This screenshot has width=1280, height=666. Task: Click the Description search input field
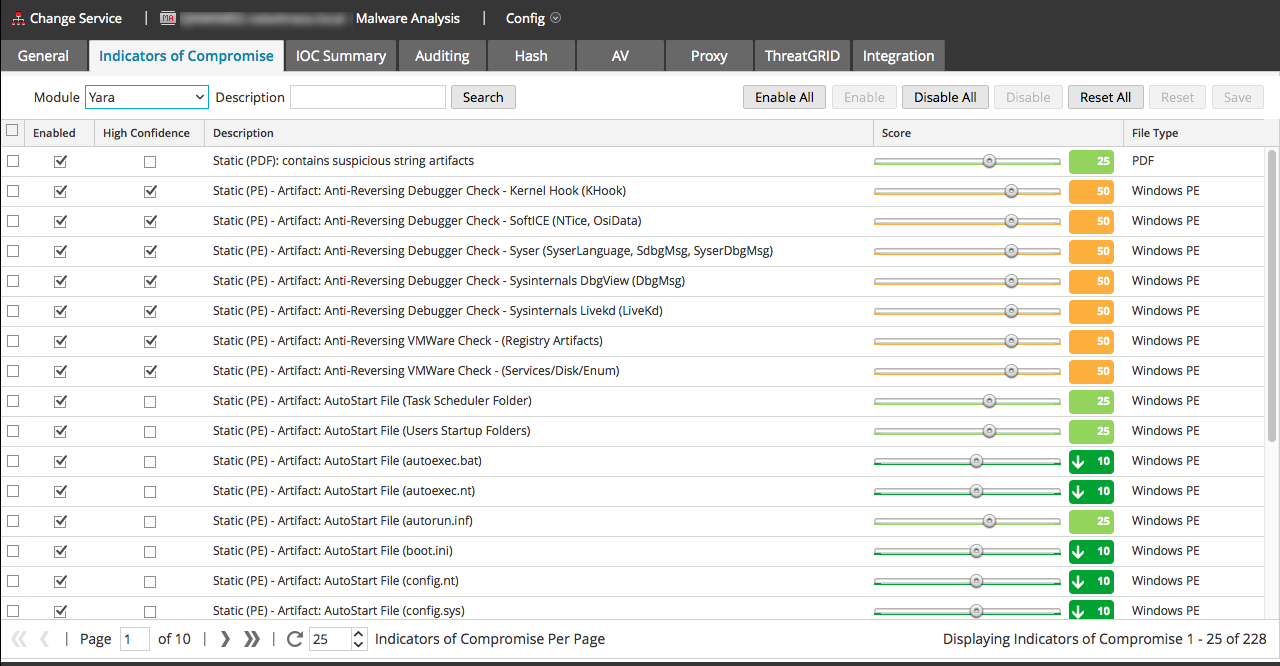[367, 97]
